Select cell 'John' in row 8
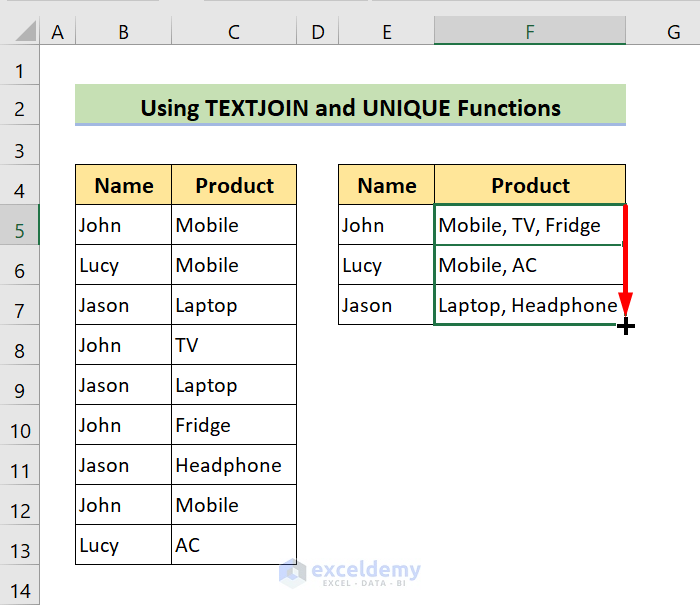Viewport: 700px width, 605px height. tap(124, 345)
